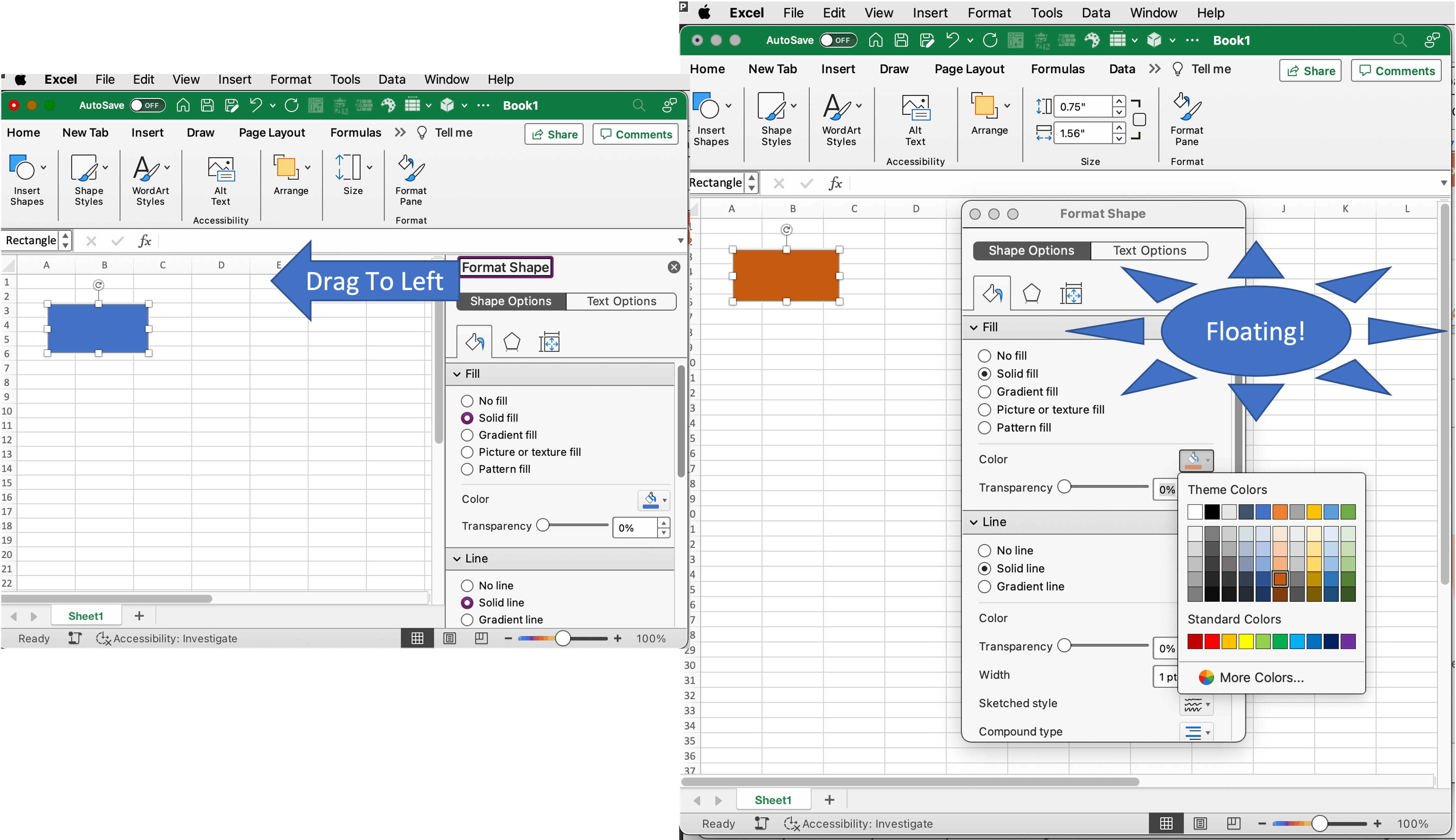Open the Page Layout ribbon tab in right window
This screenshot has width=1456, height=840.
click(969, 69)
